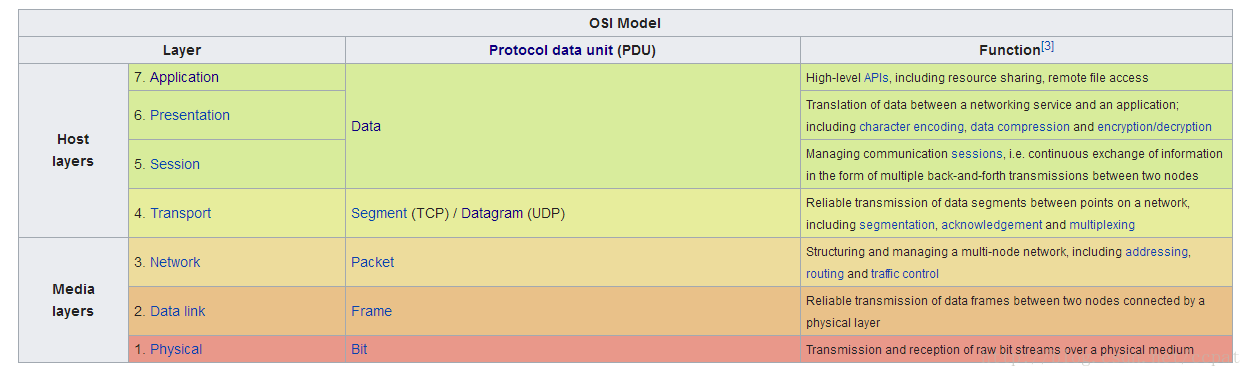Click the Function reference footnote [3]
1252x377 pixels.
[1047, 46]
